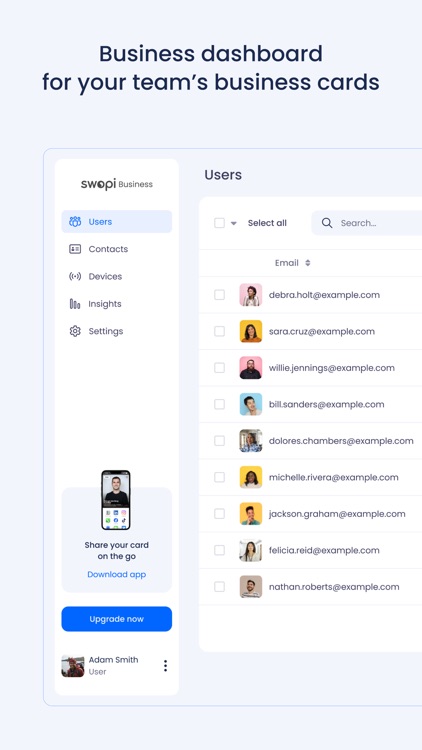Click the Insights bar chart icon

[x=75, y=304]
